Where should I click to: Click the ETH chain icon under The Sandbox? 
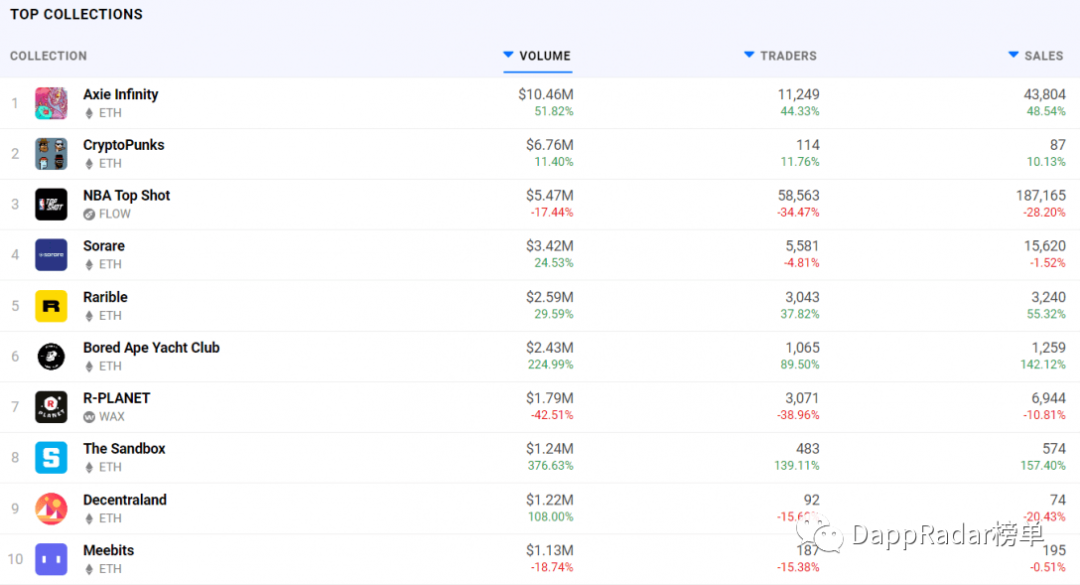(89, 467)
